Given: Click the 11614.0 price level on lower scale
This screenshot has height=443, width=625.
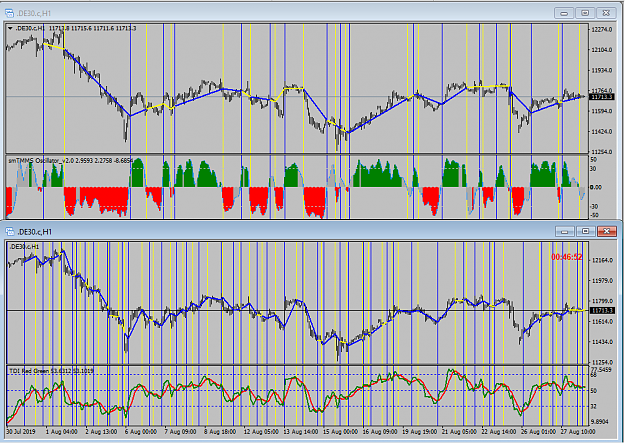Looking at the screenshot, I should pos(602,321).
